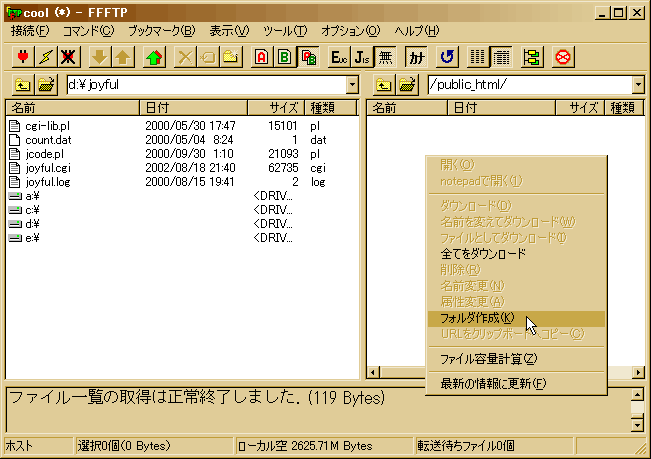651x459 pixels.
Task: Click the blue arrow Refresh list icon
Action: click(447, 57)
